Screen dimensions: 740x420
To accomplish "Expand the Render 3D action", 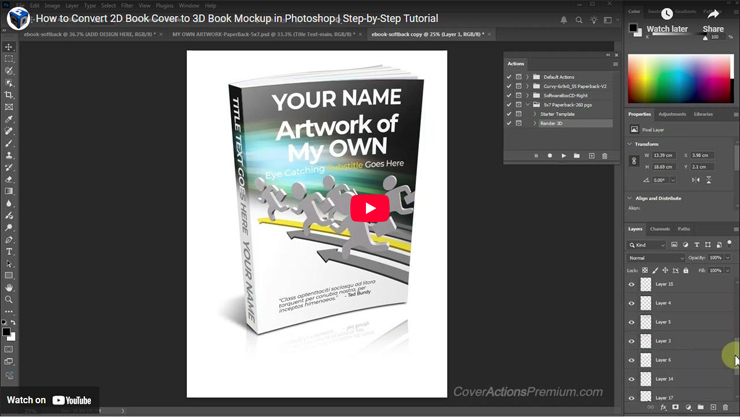I will click(535, 123).
